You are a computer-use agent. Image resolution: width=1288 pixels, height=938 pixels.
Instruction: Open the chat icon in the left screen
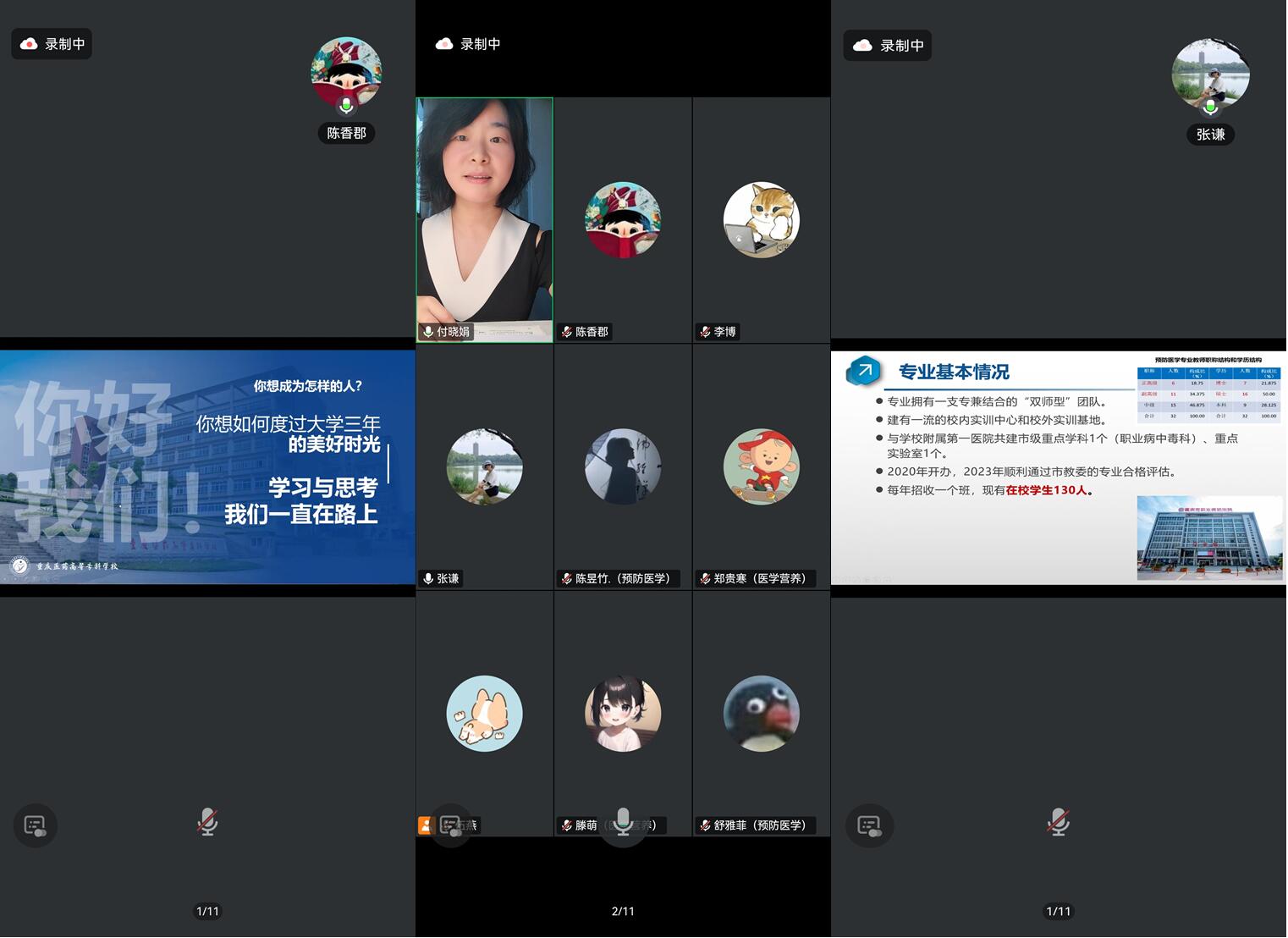coord(35,825)
